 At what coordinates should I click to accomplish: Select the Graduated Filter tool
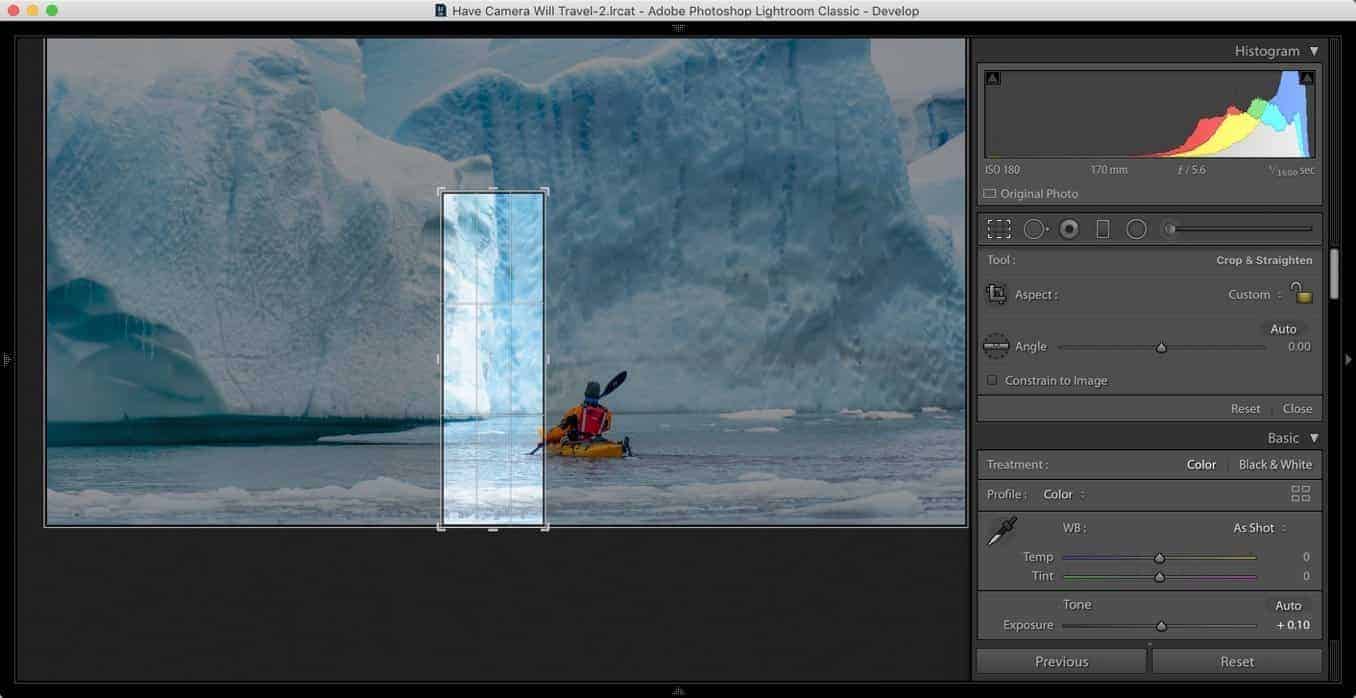(x=1102, y=229)
